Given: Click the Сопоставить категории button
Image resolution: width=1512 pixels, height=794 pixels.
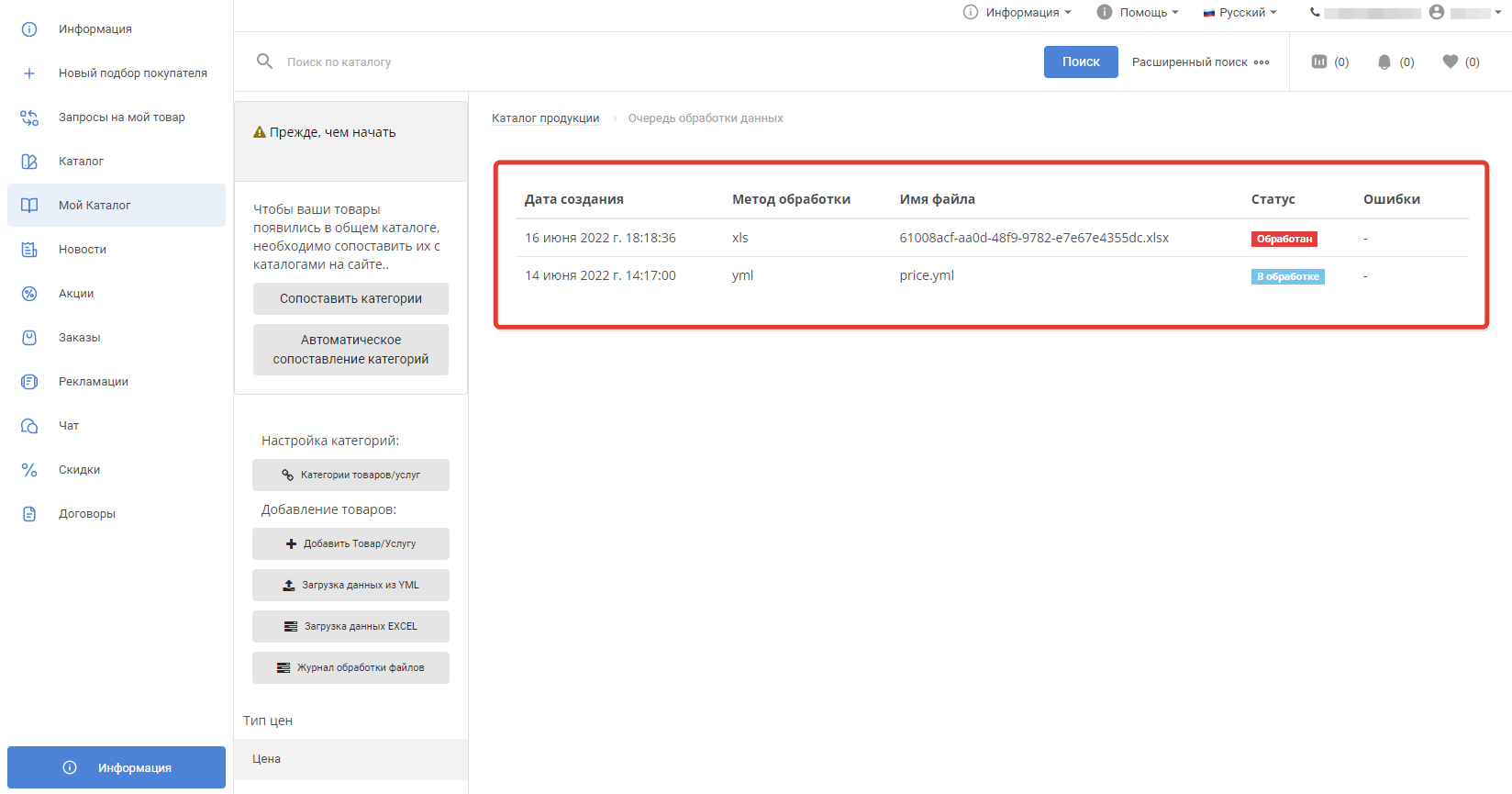Looking at the screenshot, I should [350, 298].
